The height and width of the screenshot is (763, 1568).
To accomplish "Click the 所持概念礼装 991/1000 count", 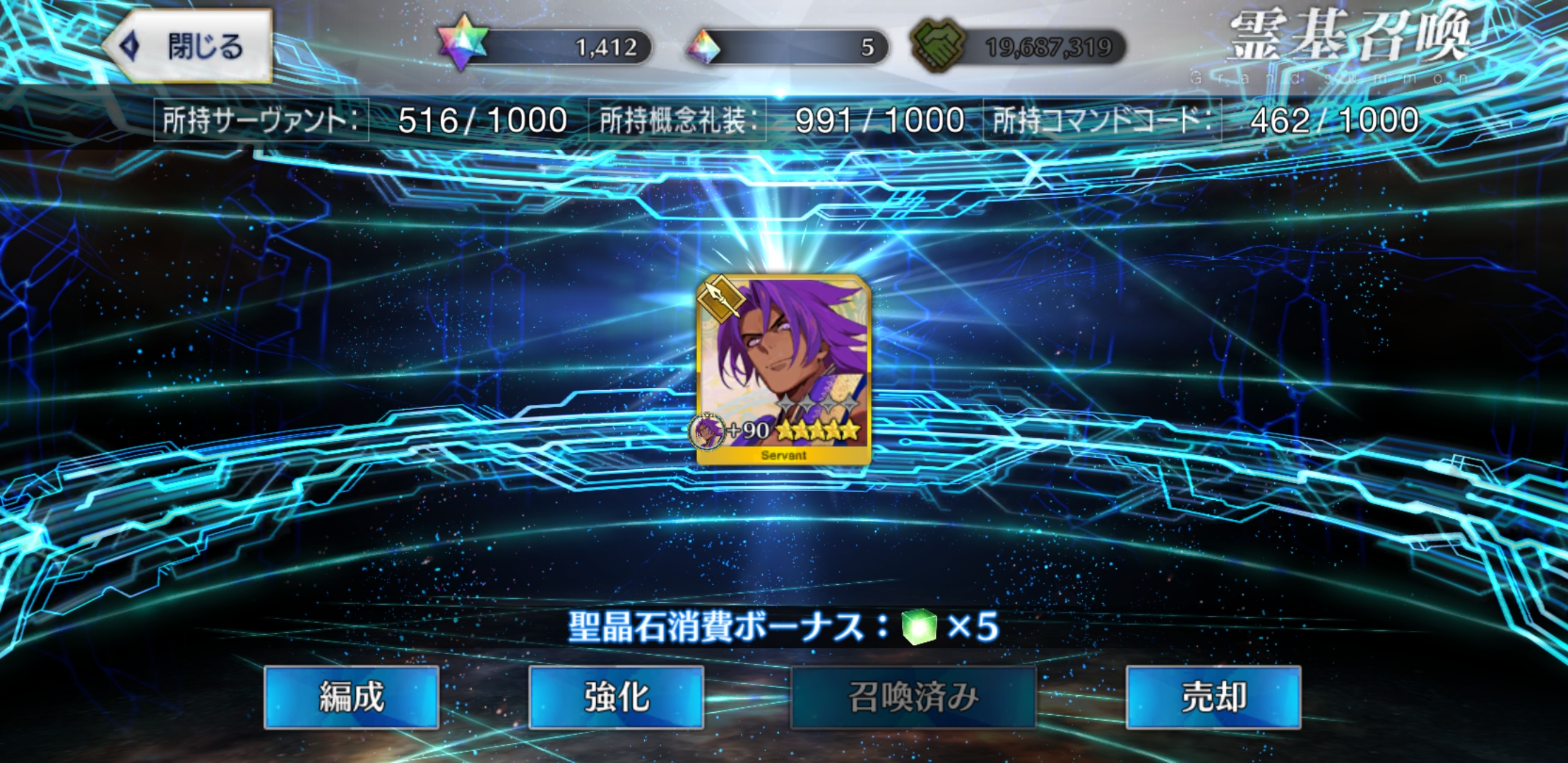I will 879,120.
